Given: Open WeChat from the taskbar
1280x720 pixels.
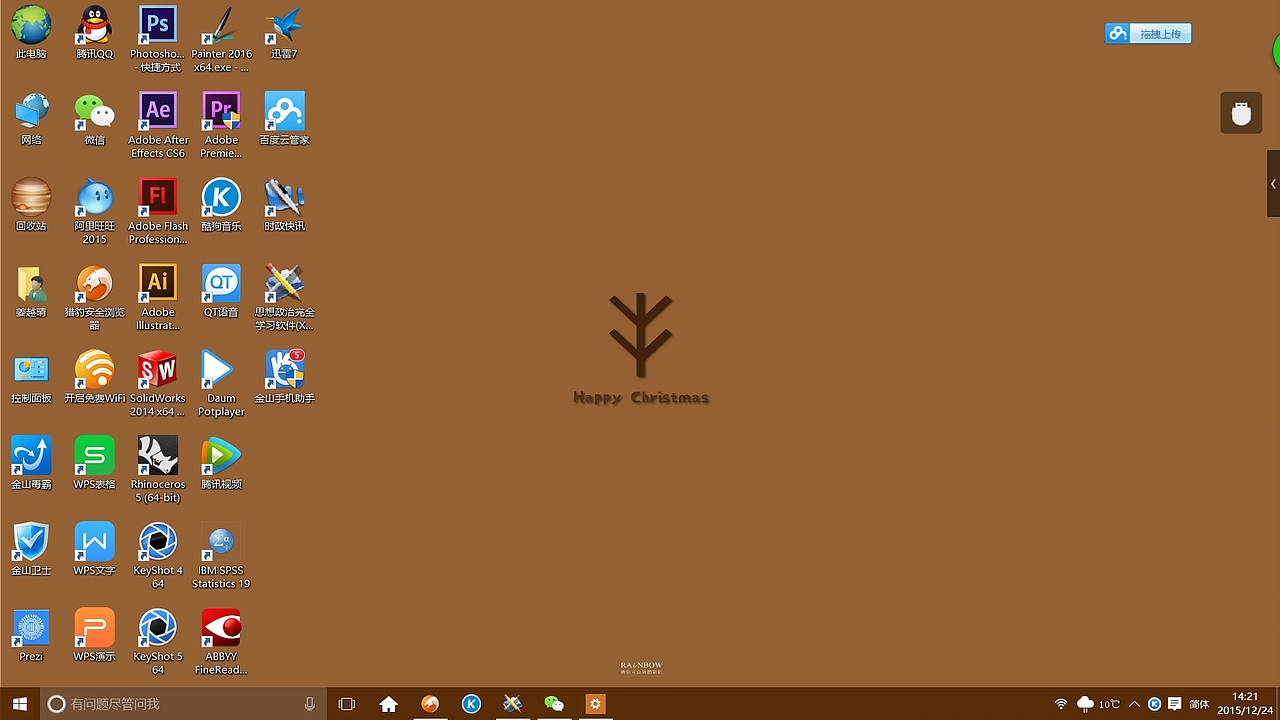Looking at the screenshot, I should pyautogui.click(x=553, y=704).
